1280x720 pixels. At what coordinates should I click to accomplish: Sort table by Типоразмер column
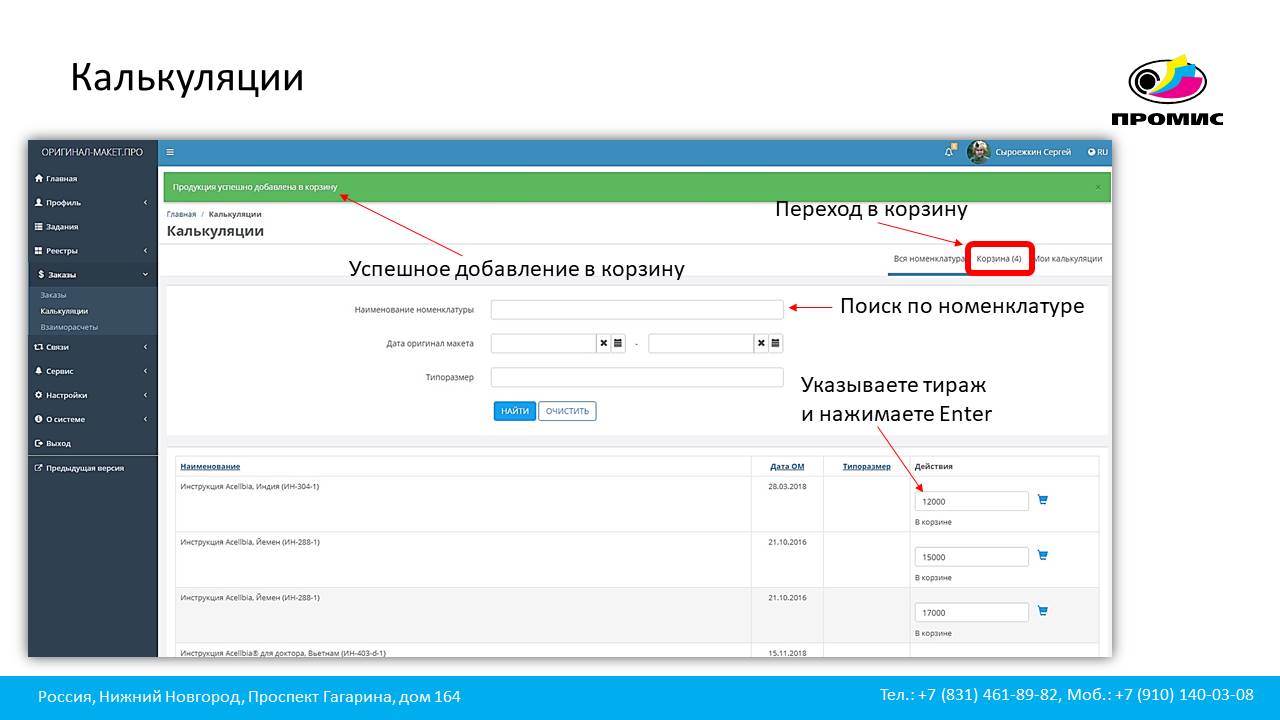click(866, 467)
